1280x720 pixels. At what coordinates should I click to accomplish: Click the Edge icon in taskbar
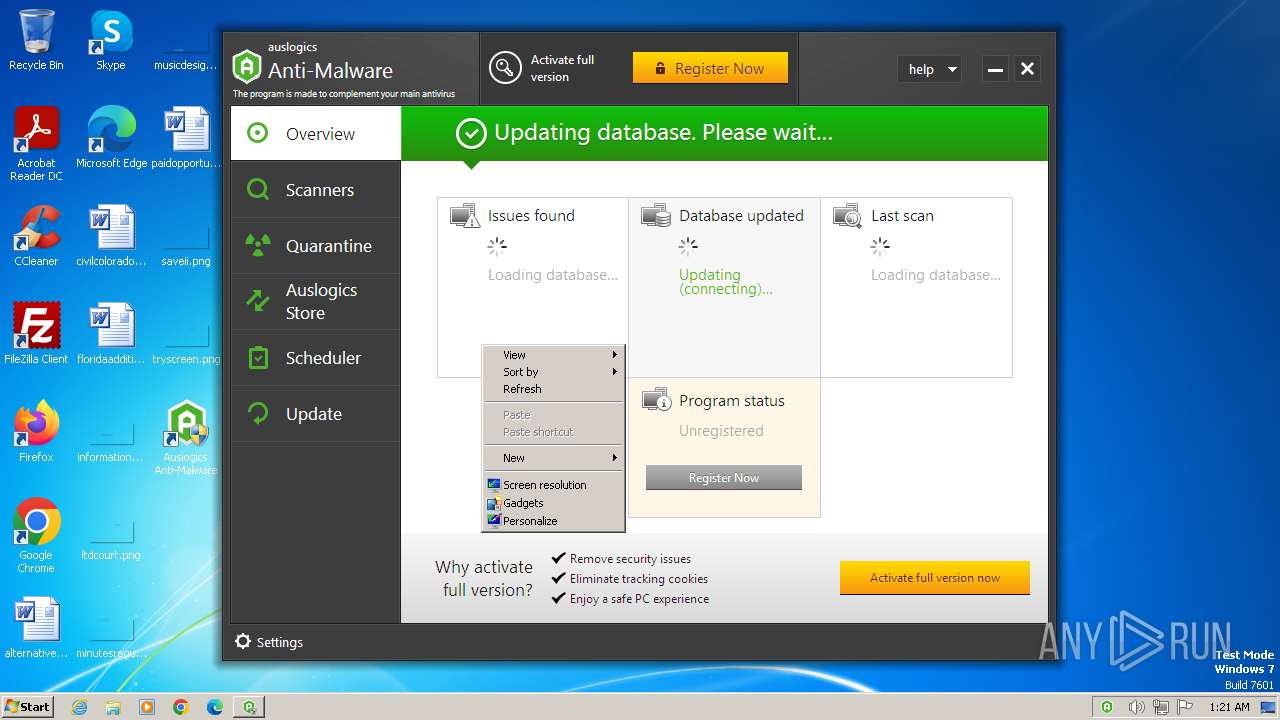click(x=215, y=707)
